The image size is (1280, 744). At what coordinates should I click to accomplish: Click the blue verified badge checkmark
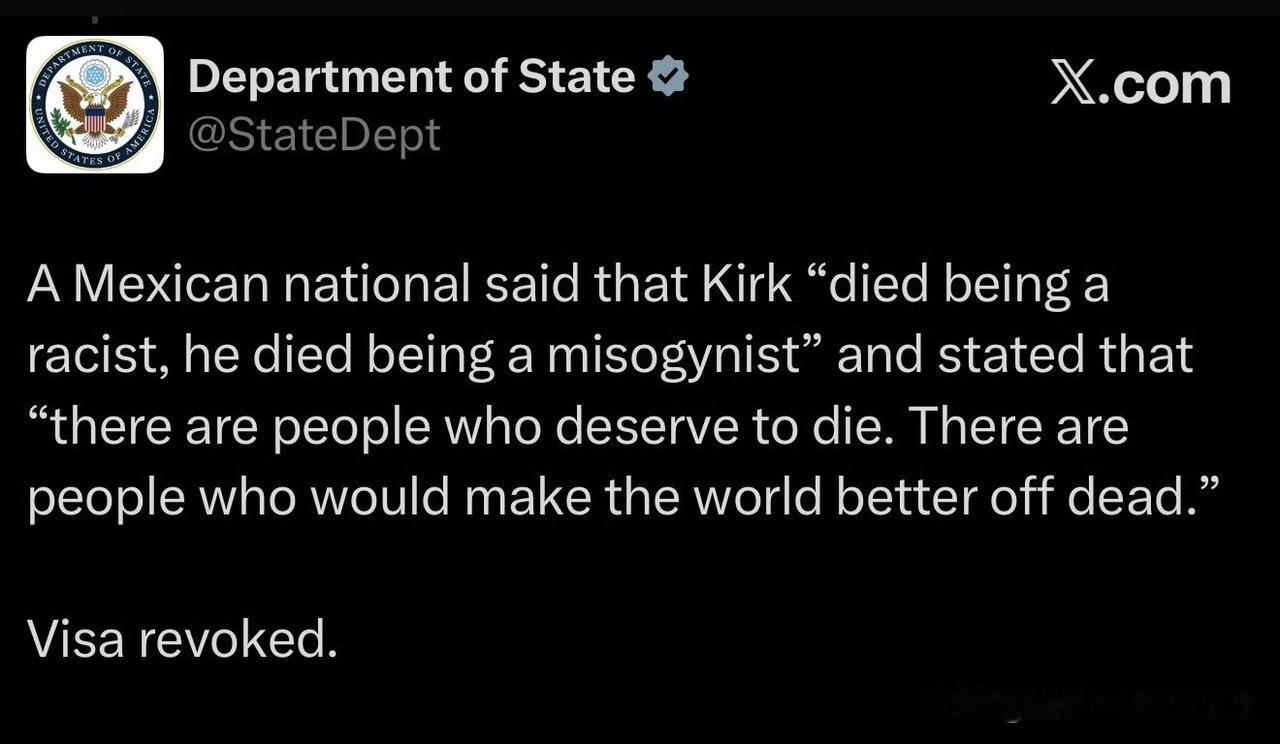(x=668, y=77)
